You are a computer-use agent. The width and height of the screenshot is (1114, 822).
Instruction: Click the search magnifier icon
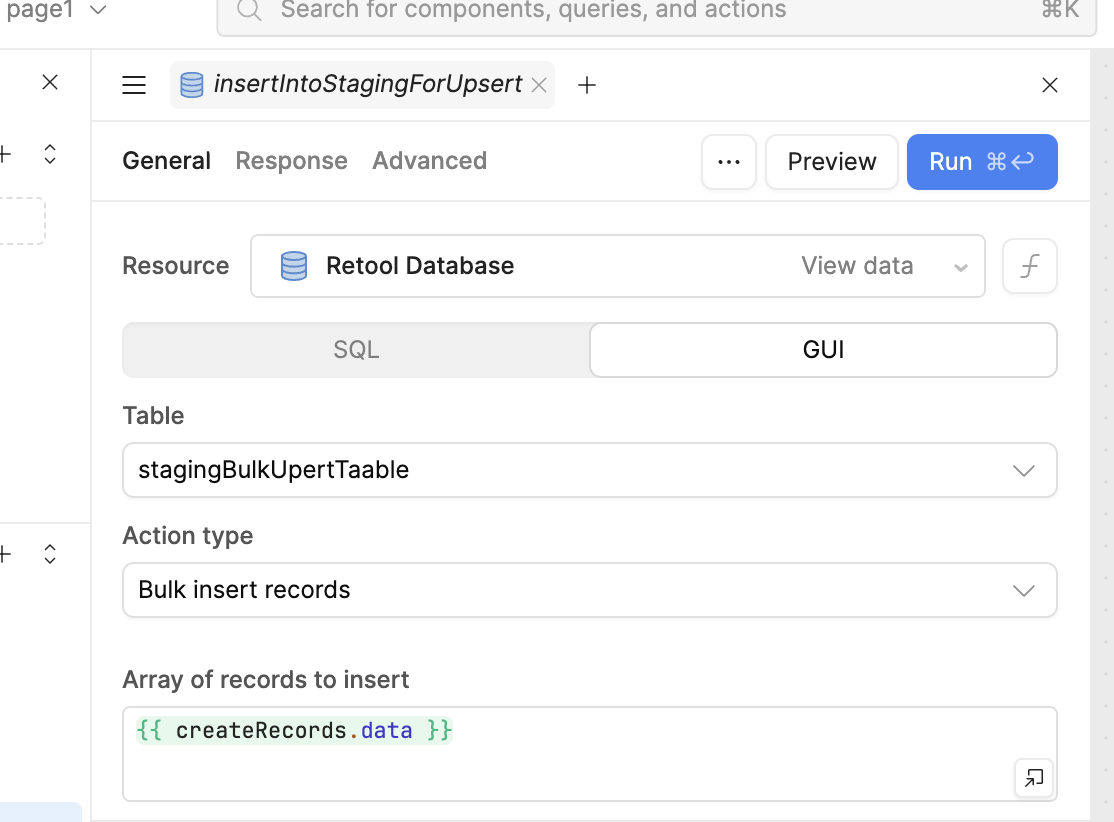[249, 10]
